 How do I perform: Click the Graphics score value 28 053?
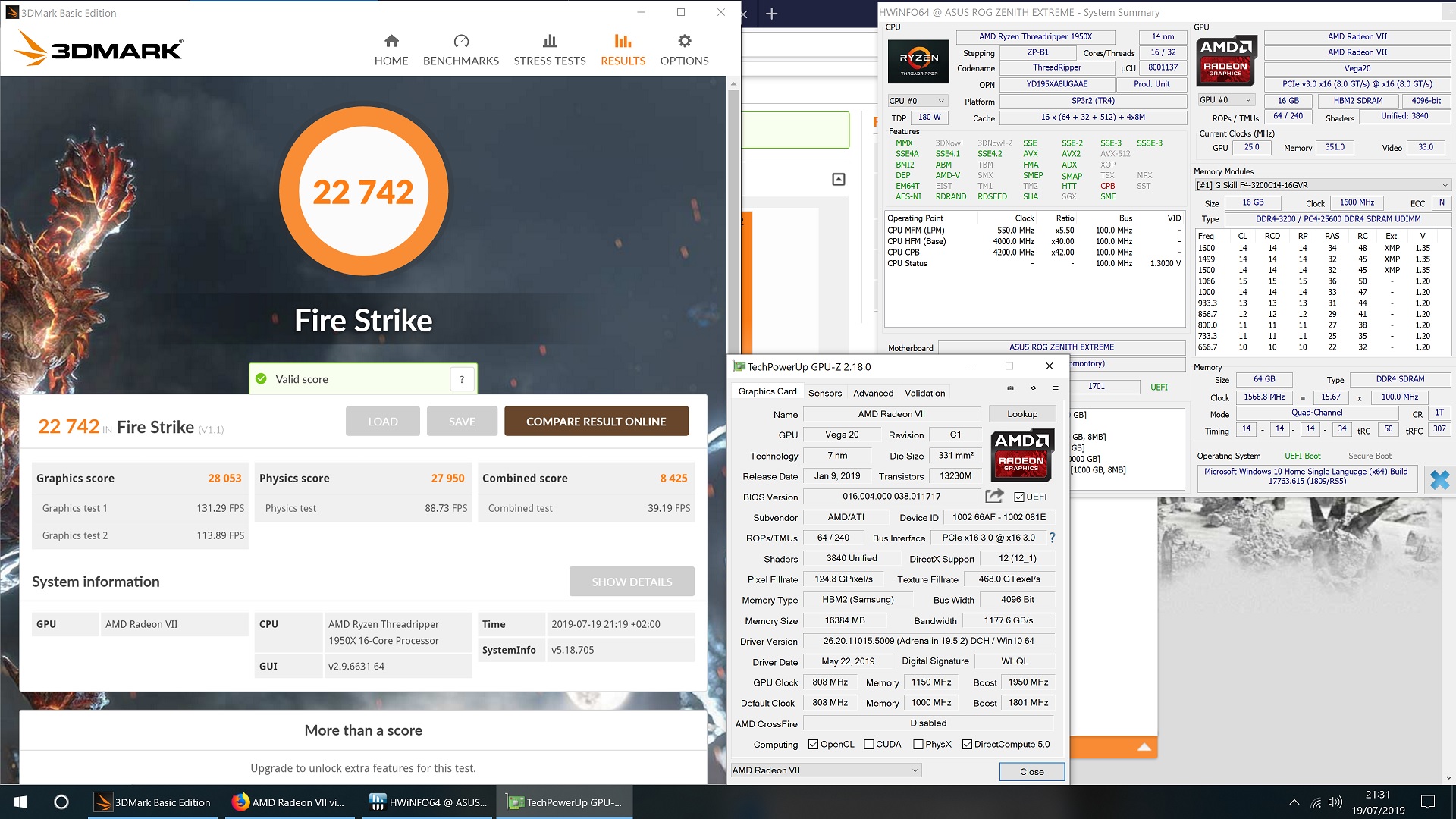pos(224,479)
